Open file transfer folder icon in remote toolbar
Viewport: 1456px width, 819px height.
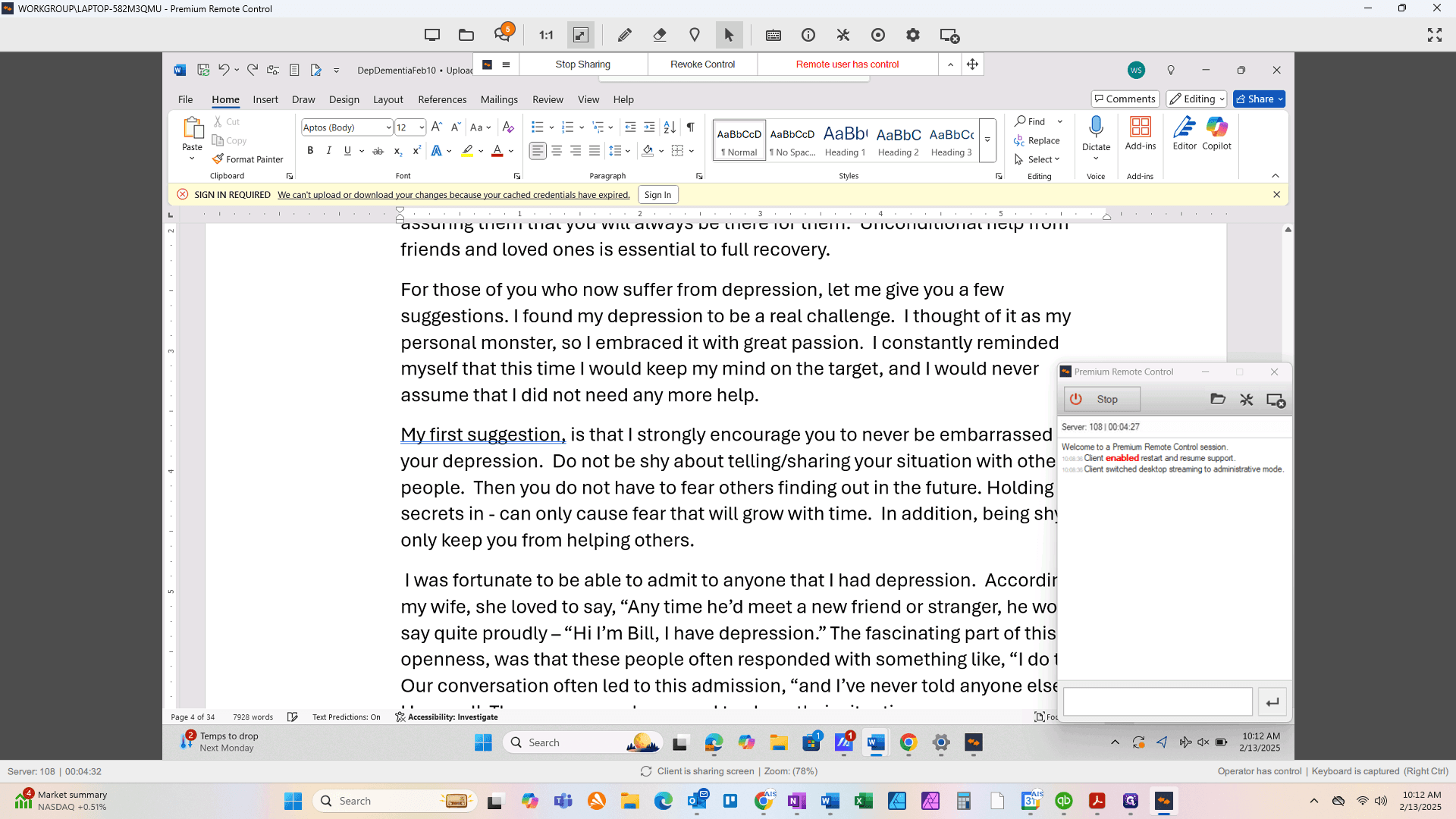[x=466, y=35]
